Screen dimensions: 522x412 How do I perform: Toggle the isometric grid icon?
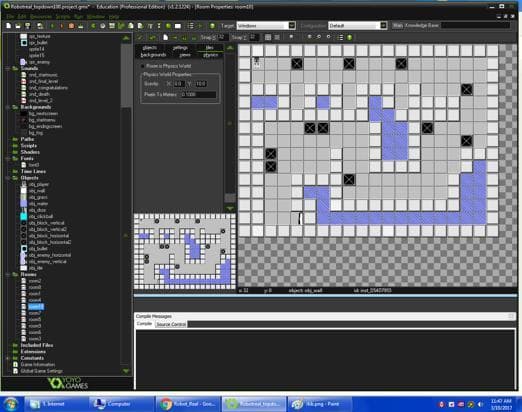pyautogui.click(x=277, y=37)
